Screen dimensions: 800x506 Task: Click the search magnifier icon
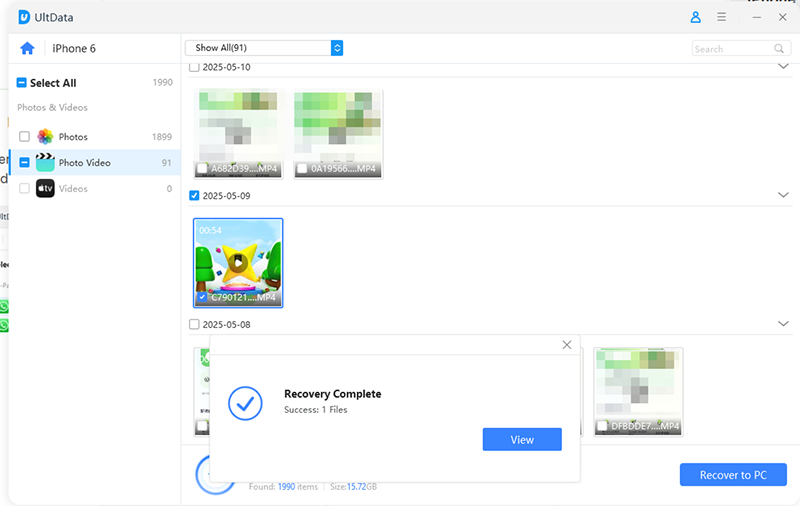click(779, 48)
